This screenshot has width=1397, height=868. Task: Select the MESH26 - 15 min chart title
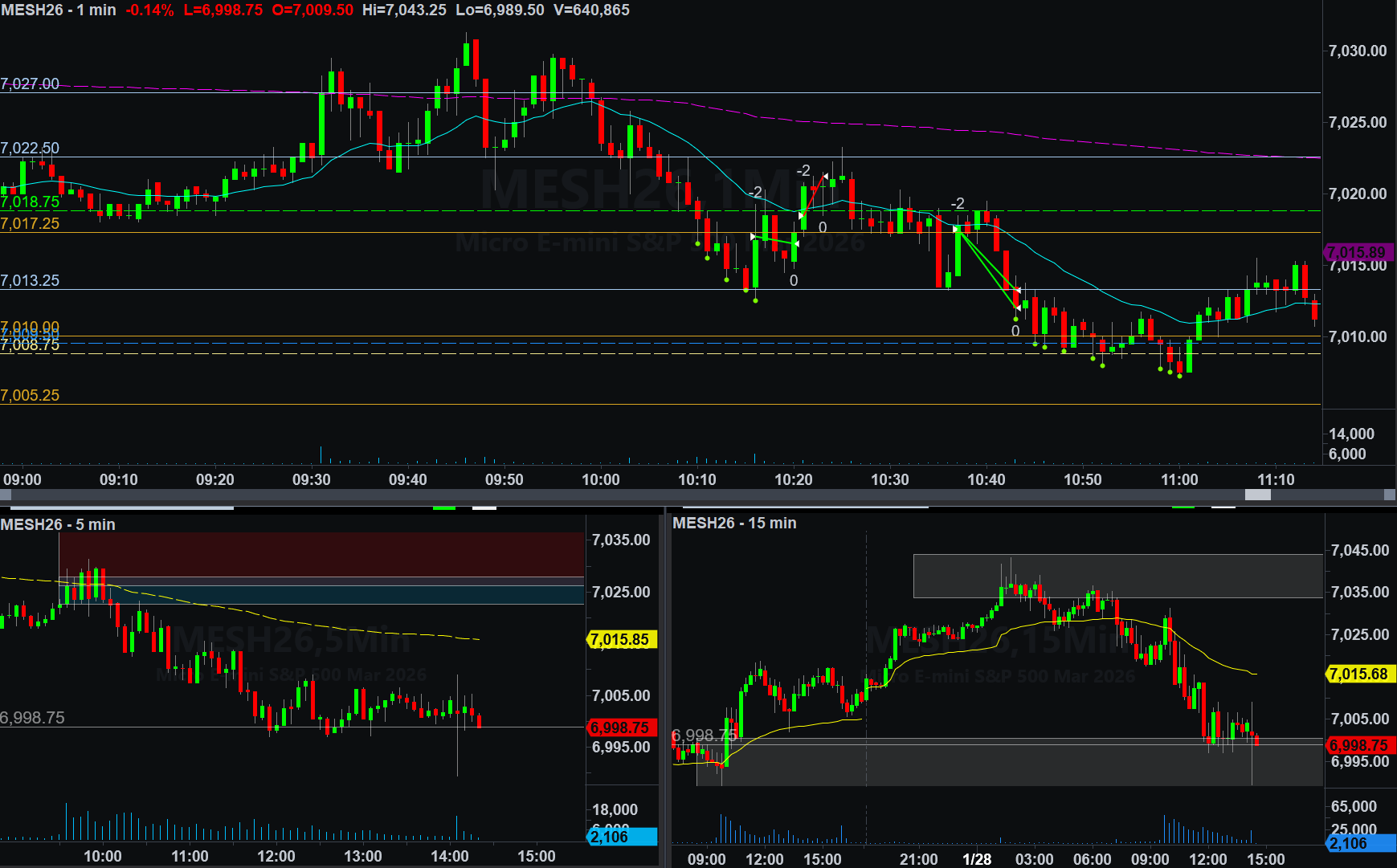(x=734, y=523)
